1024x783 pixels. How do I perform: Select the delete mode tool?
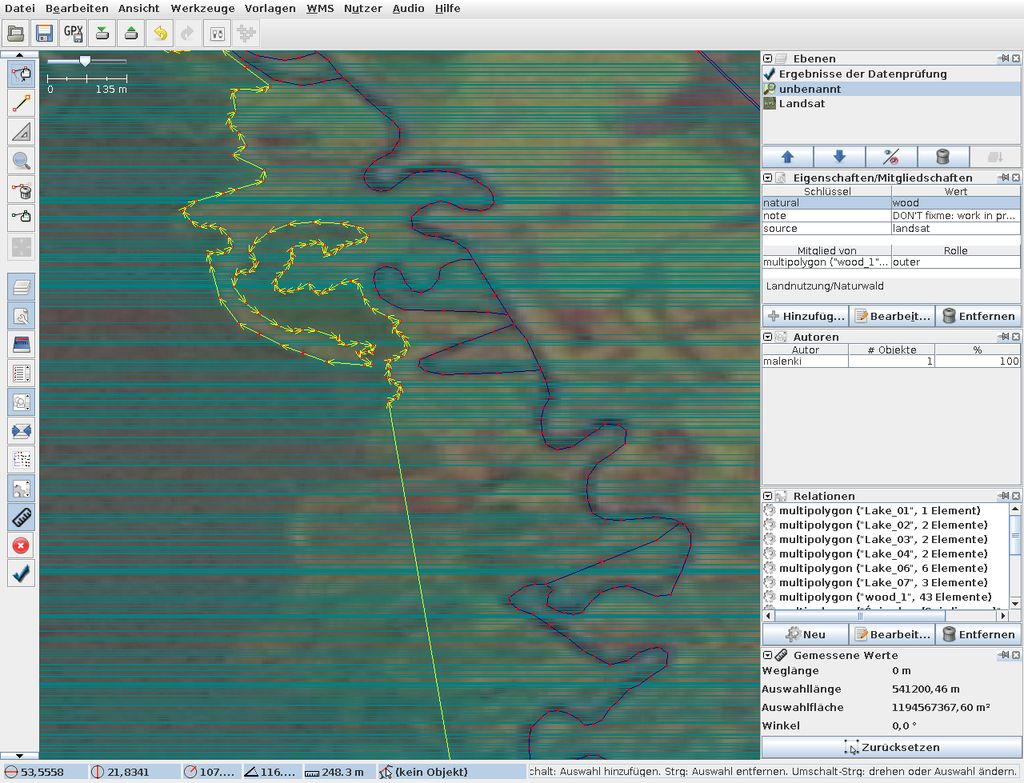(21, 189)
